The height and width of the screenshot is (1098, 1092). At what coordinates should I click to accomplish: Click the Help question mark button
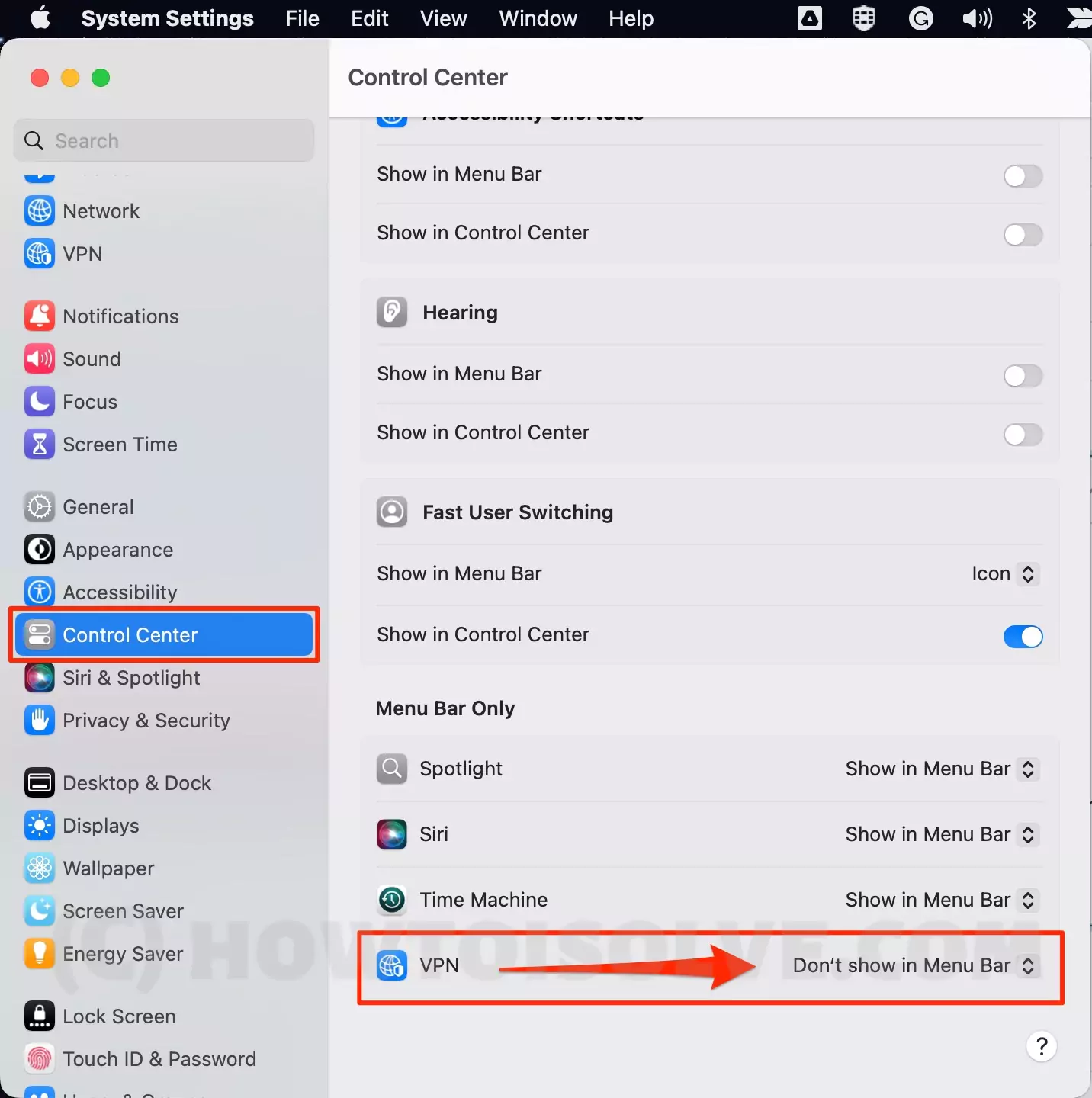pos(1042,1047)
